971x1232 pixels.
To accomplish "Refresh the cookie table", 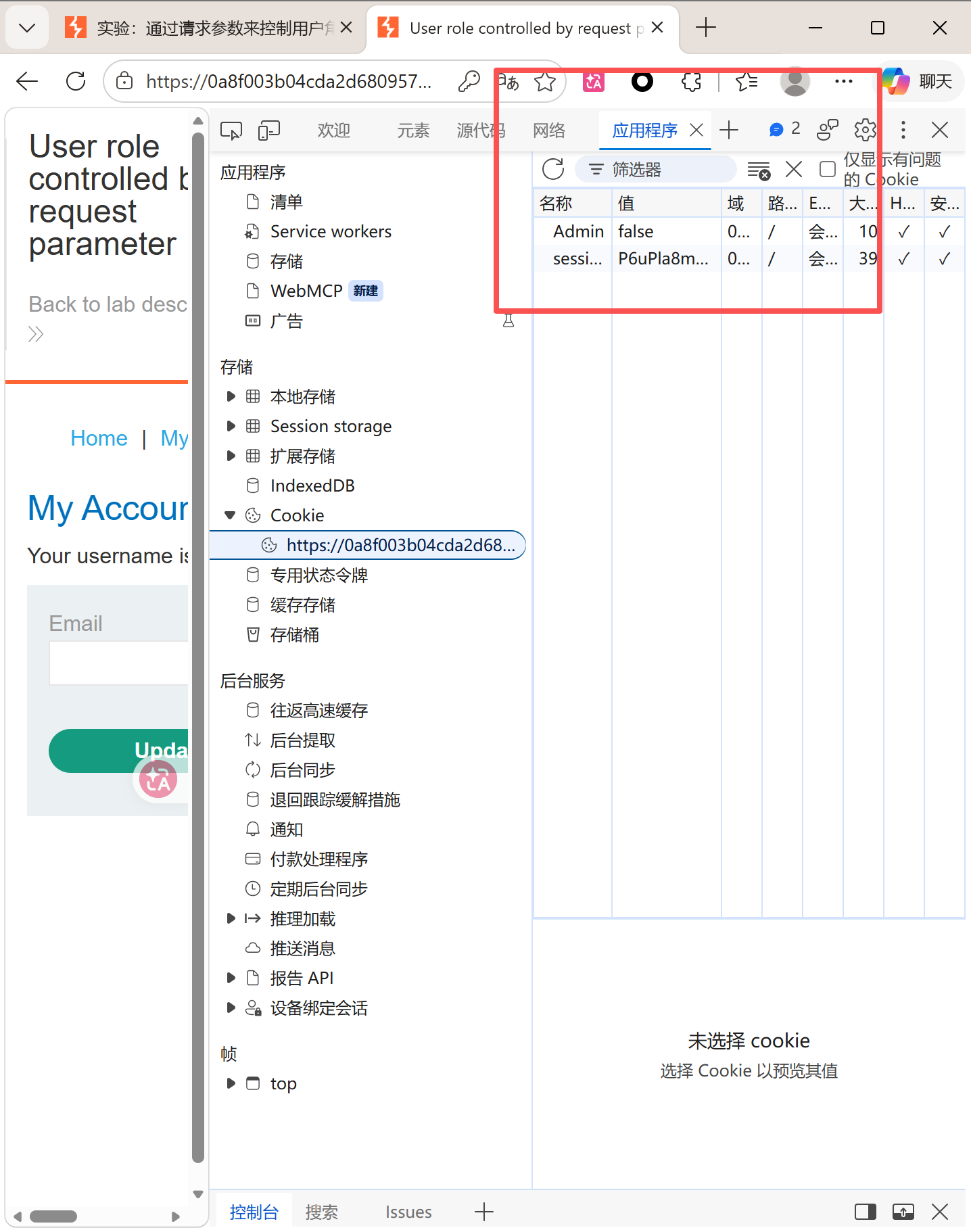I will click(x=553, y=169).
